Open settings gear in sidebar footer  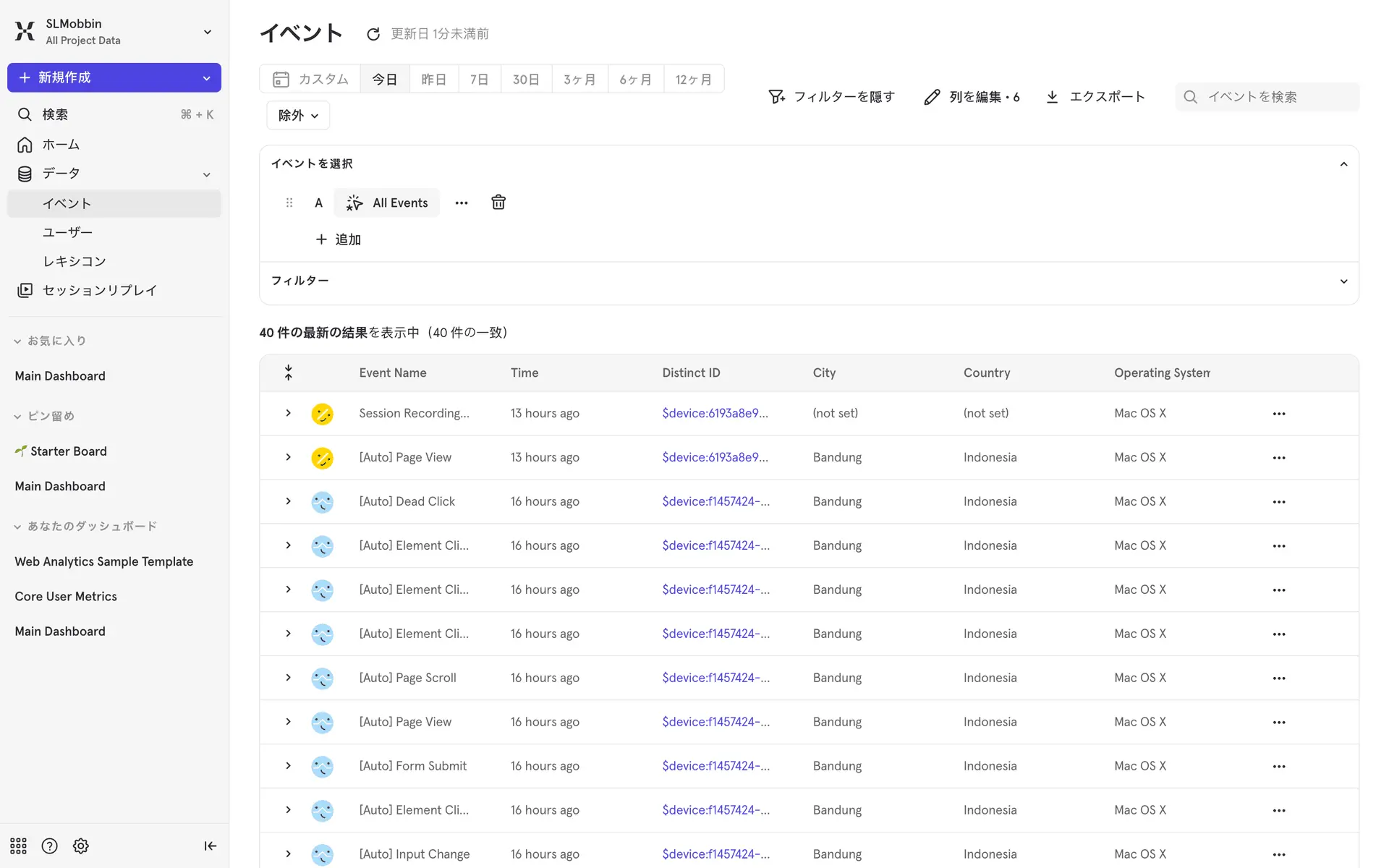[x=81, y=846]
